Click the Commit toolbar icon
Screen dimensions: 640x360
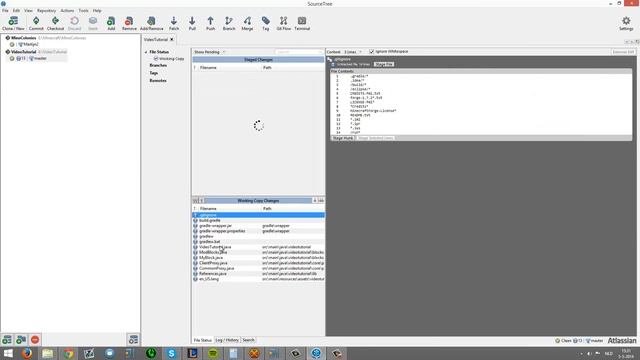click(x=36, y=23)
